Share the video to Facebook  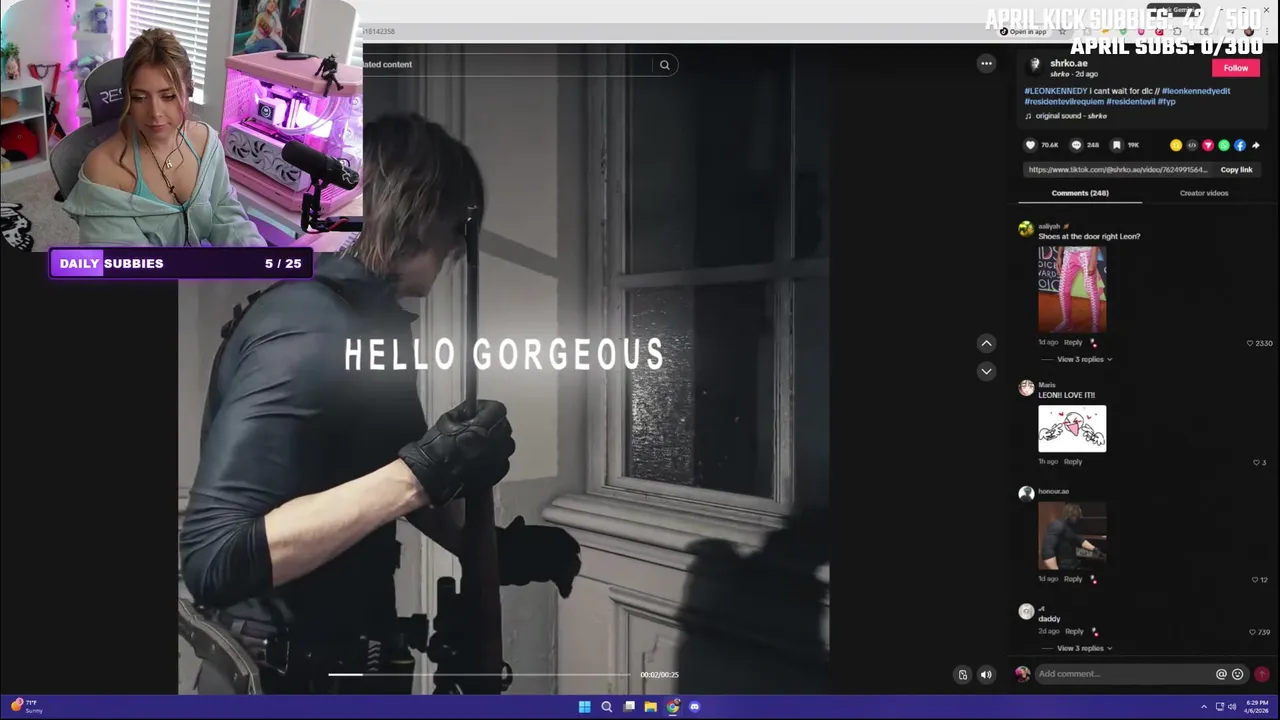(x=1240, y=145)
